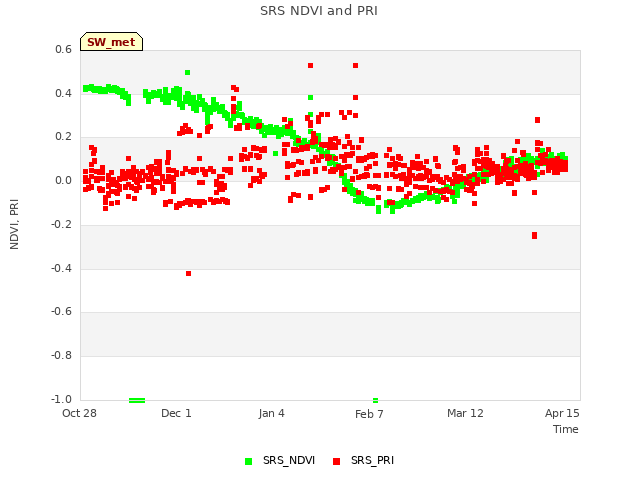Click the SW_met label tag
640x480 pixels.
111,42
